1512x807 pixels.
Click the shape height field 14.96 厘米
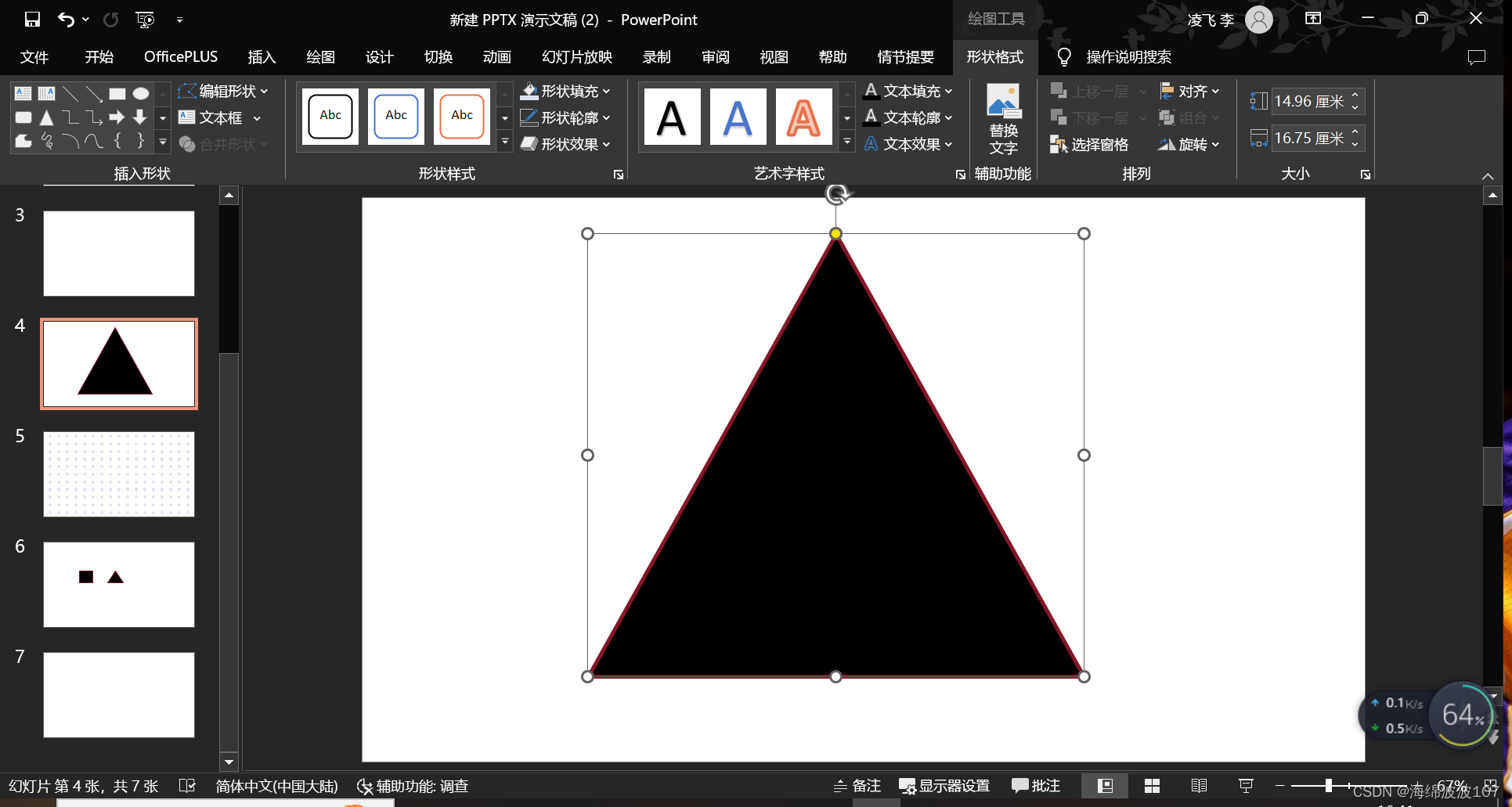[1309, 101]
